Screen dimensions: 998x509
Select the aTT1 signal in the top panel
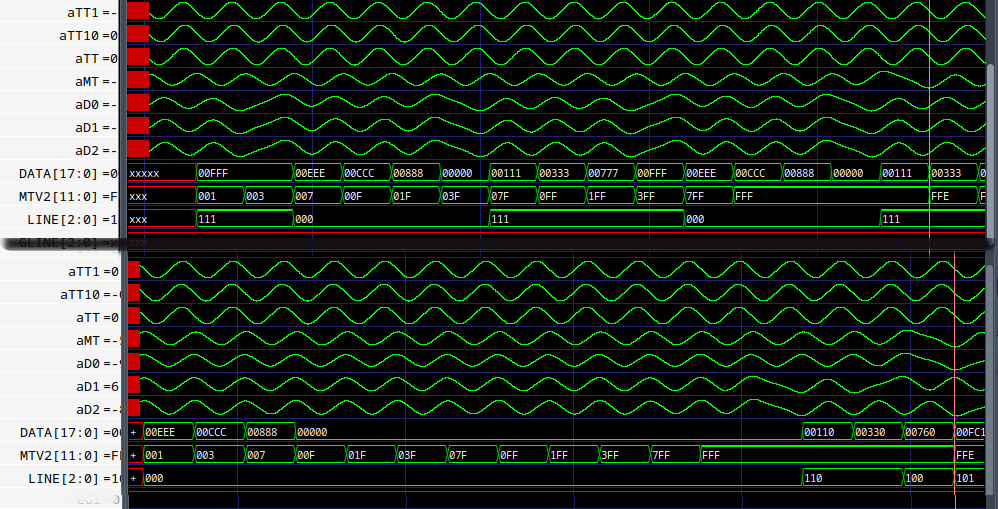tap(85, 12)
